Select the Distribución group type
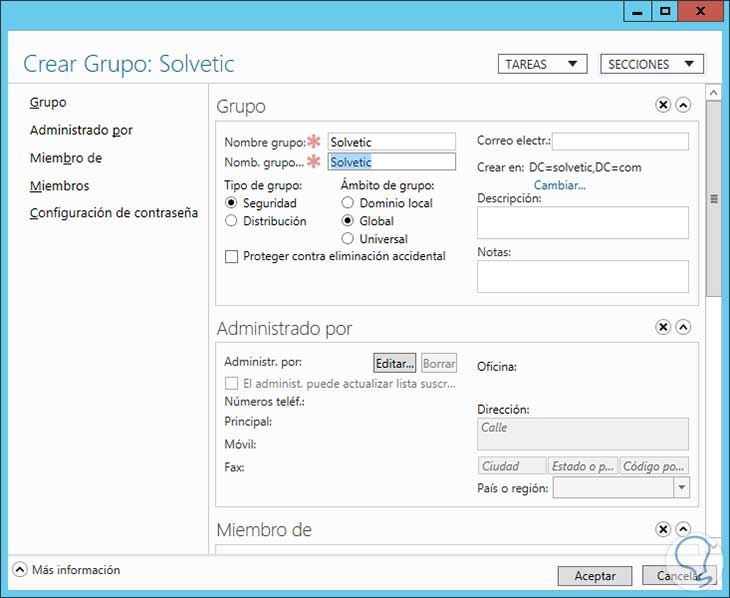The height and width of the screenshot is (598, 730). tap(231, 221)
